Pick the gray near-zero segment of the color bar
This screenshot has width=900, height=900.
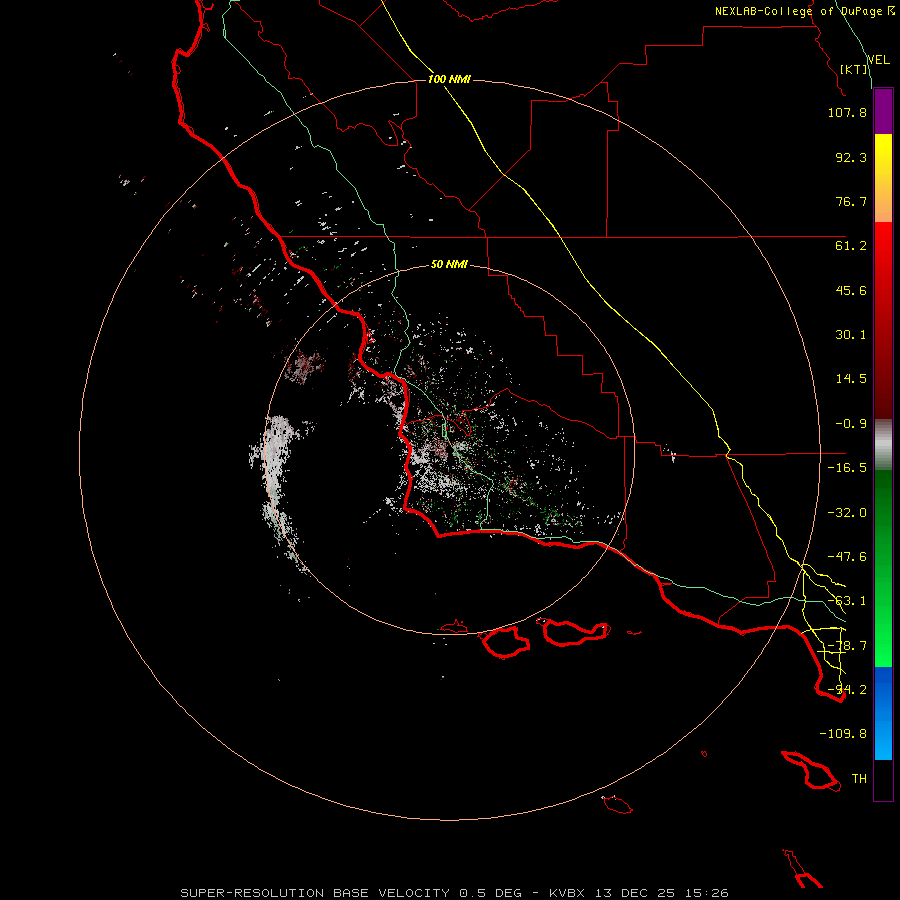[x=883, y=445]
